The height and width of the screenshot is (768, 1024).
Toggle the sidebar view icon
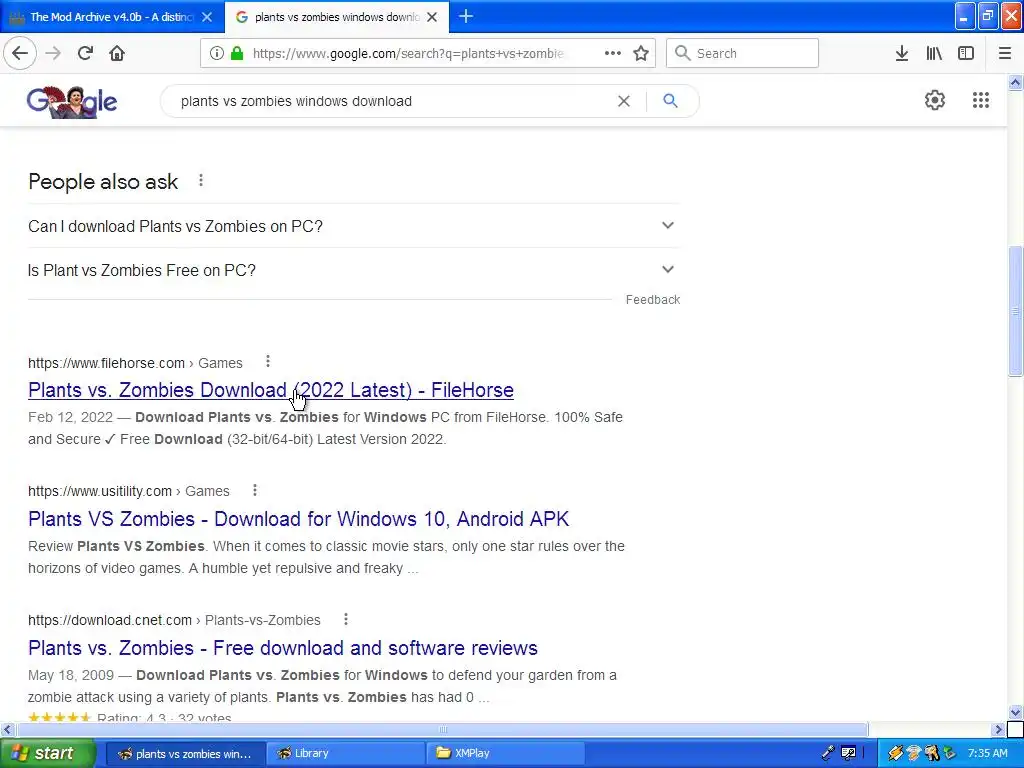tap(966, 53)
